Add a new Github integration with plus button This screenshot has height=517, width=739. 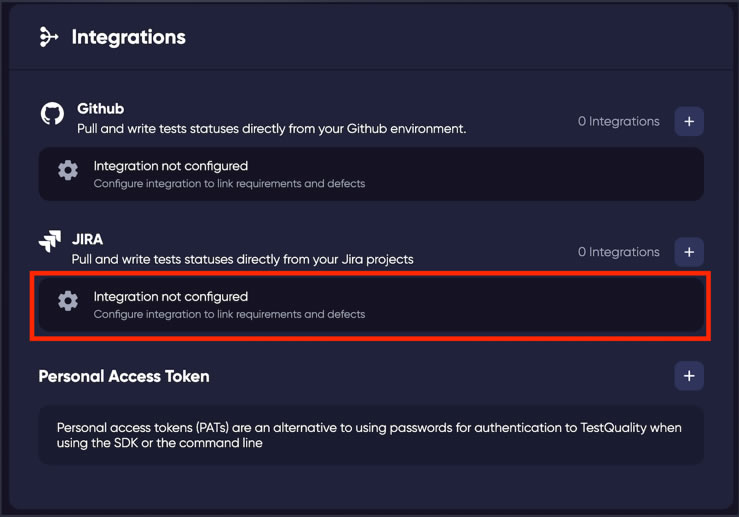[x=689, y=122]
